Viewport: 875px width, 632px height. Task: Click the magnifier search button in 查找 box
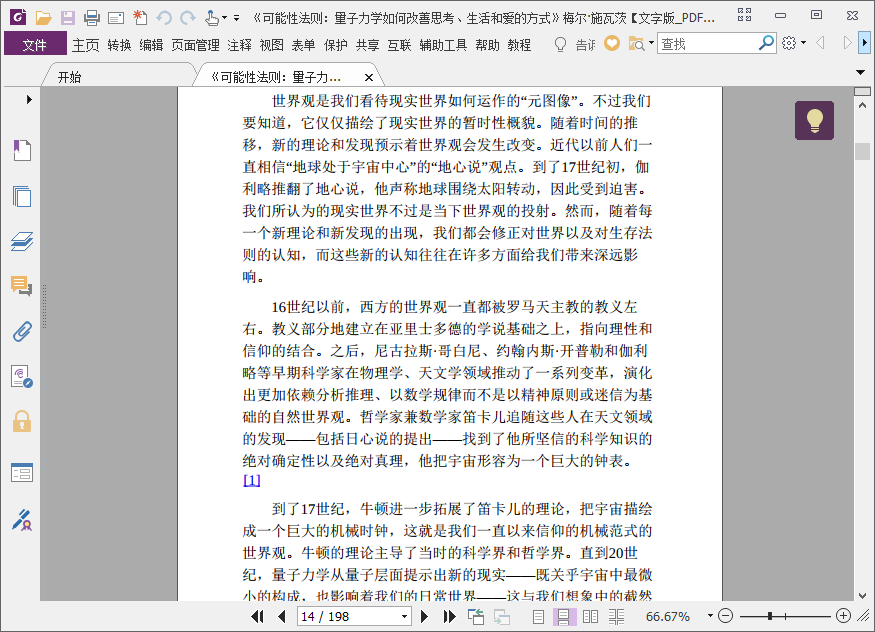[767, 42]
